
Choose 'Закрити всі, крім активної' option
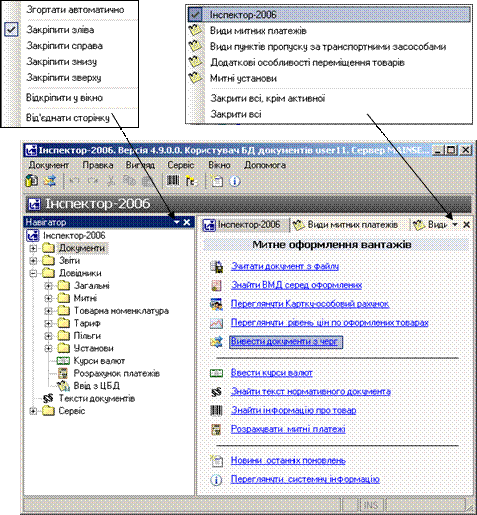[x=268, y=98]
